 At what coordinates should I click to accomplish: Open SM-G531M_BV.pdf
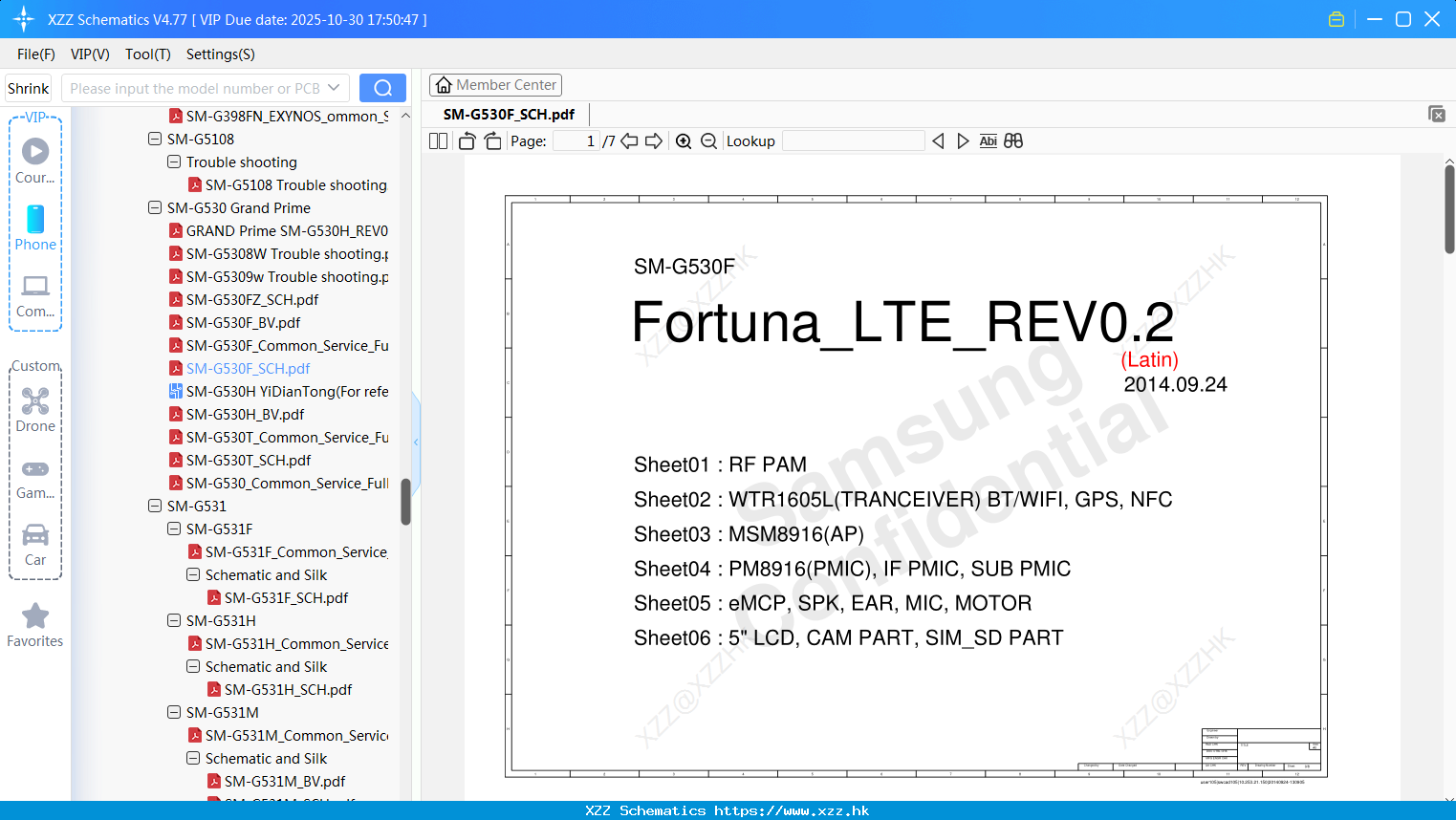pos(276,781)
